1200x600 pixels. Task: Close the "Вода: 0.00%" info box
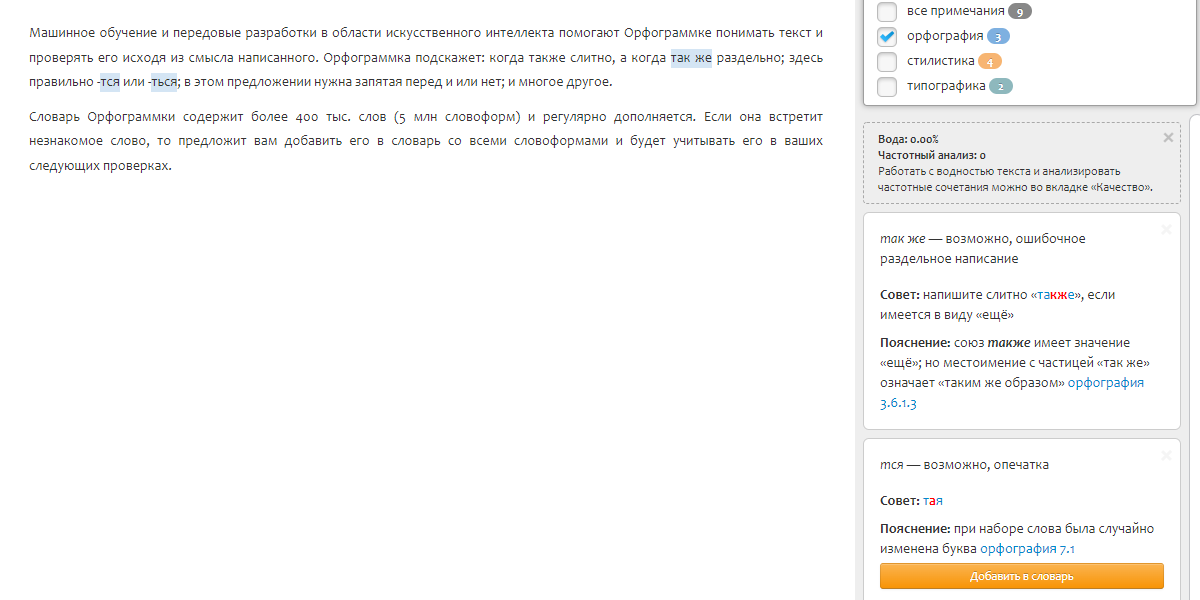1168,138
